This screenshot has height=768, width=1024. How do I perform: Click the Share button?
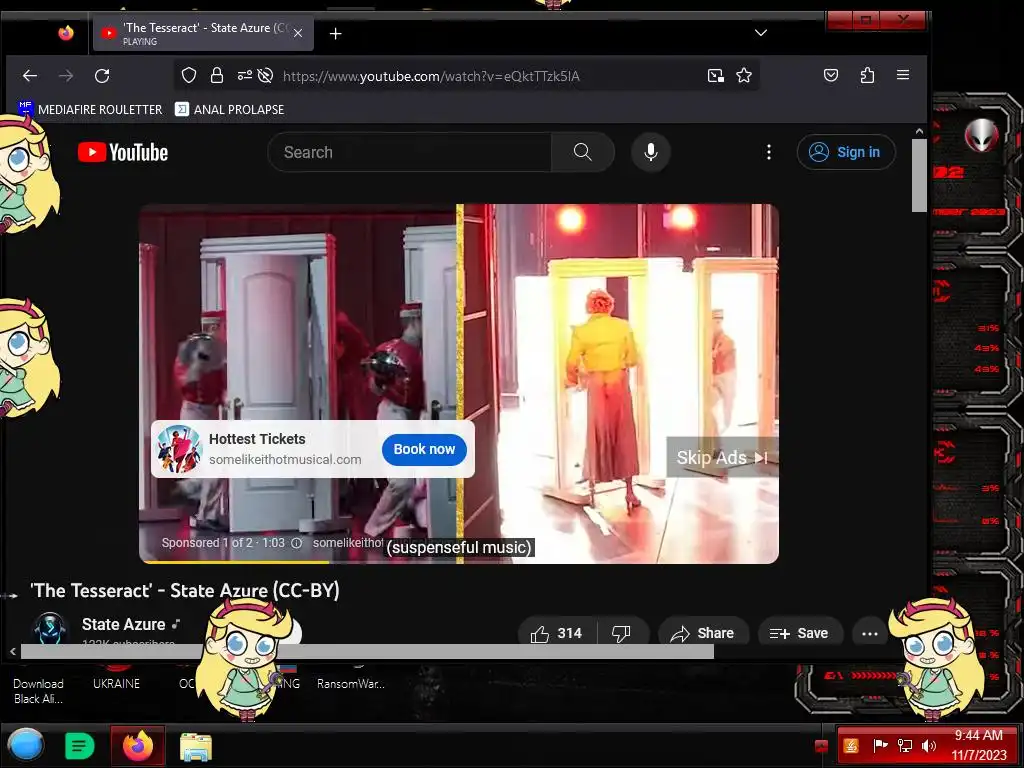point(703,633)
